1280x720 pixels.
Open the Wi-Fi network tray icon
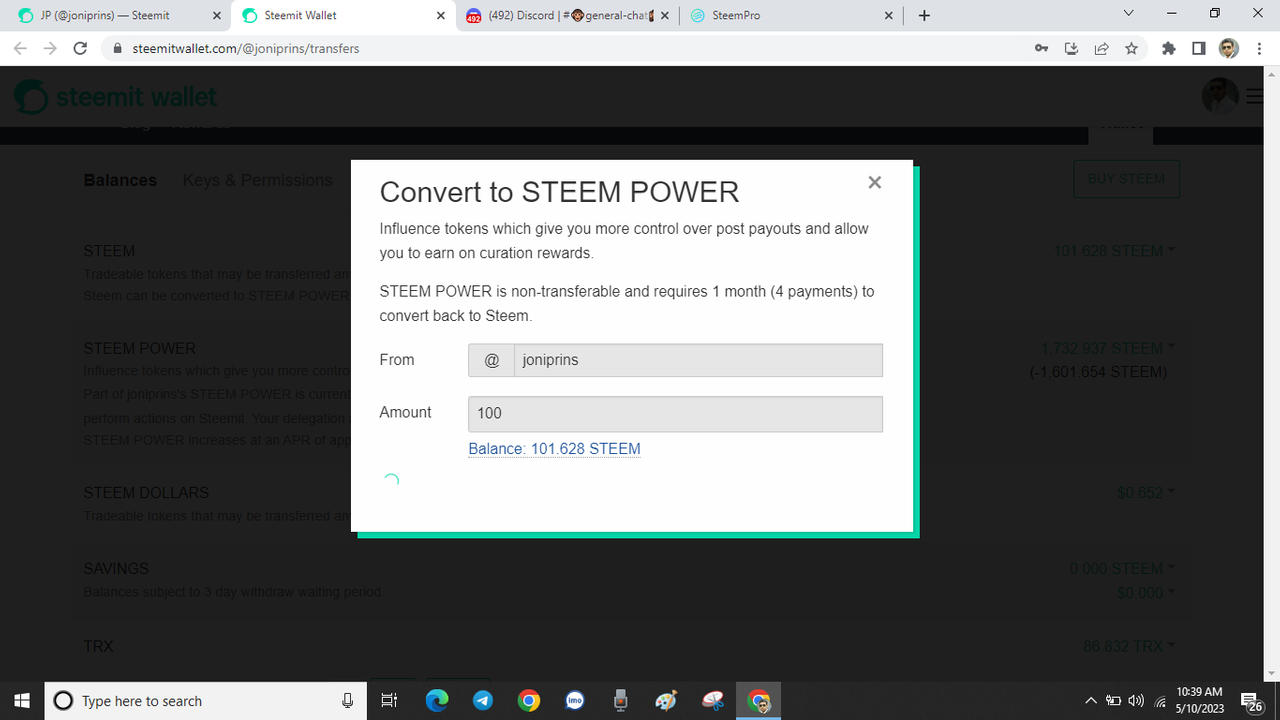click(1160, 701)
